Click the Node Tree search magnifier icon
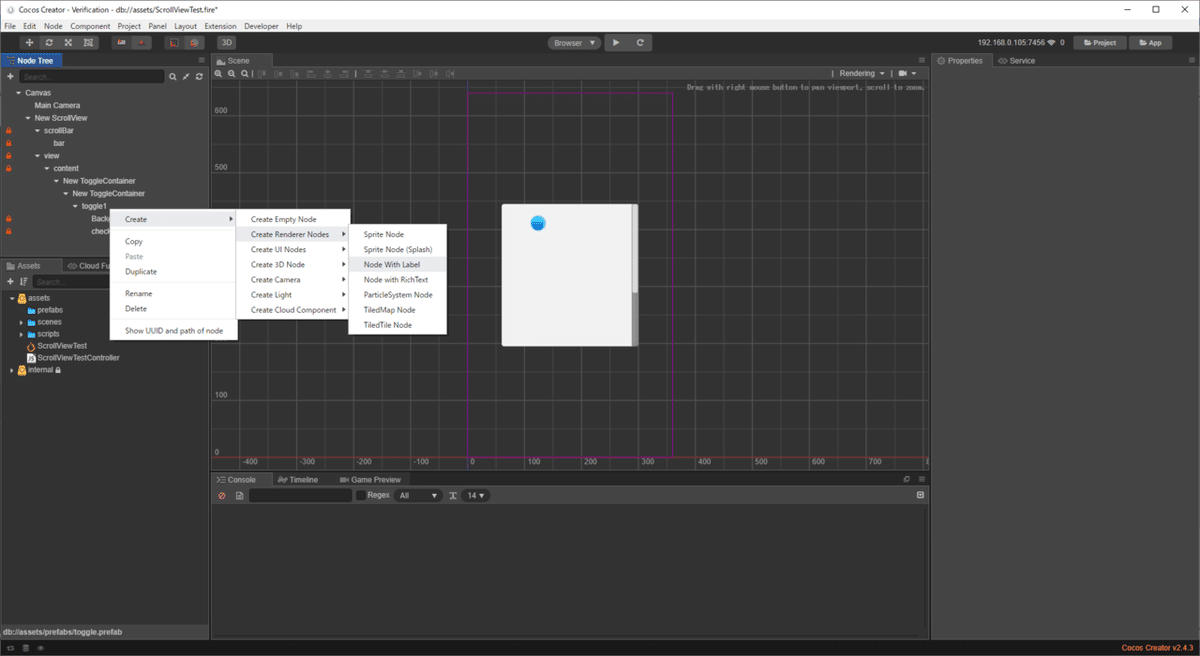This screenshot has width=1200, height=656. [x=173, y=76]
